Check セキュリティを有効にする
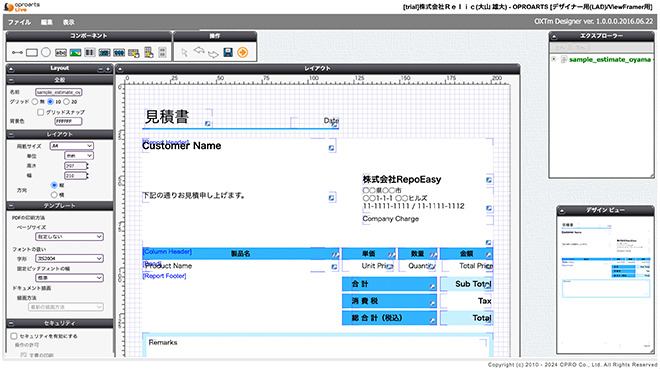The height and width of the screenshot is (369, 660). pyautogui.click(x=14, y=336)
